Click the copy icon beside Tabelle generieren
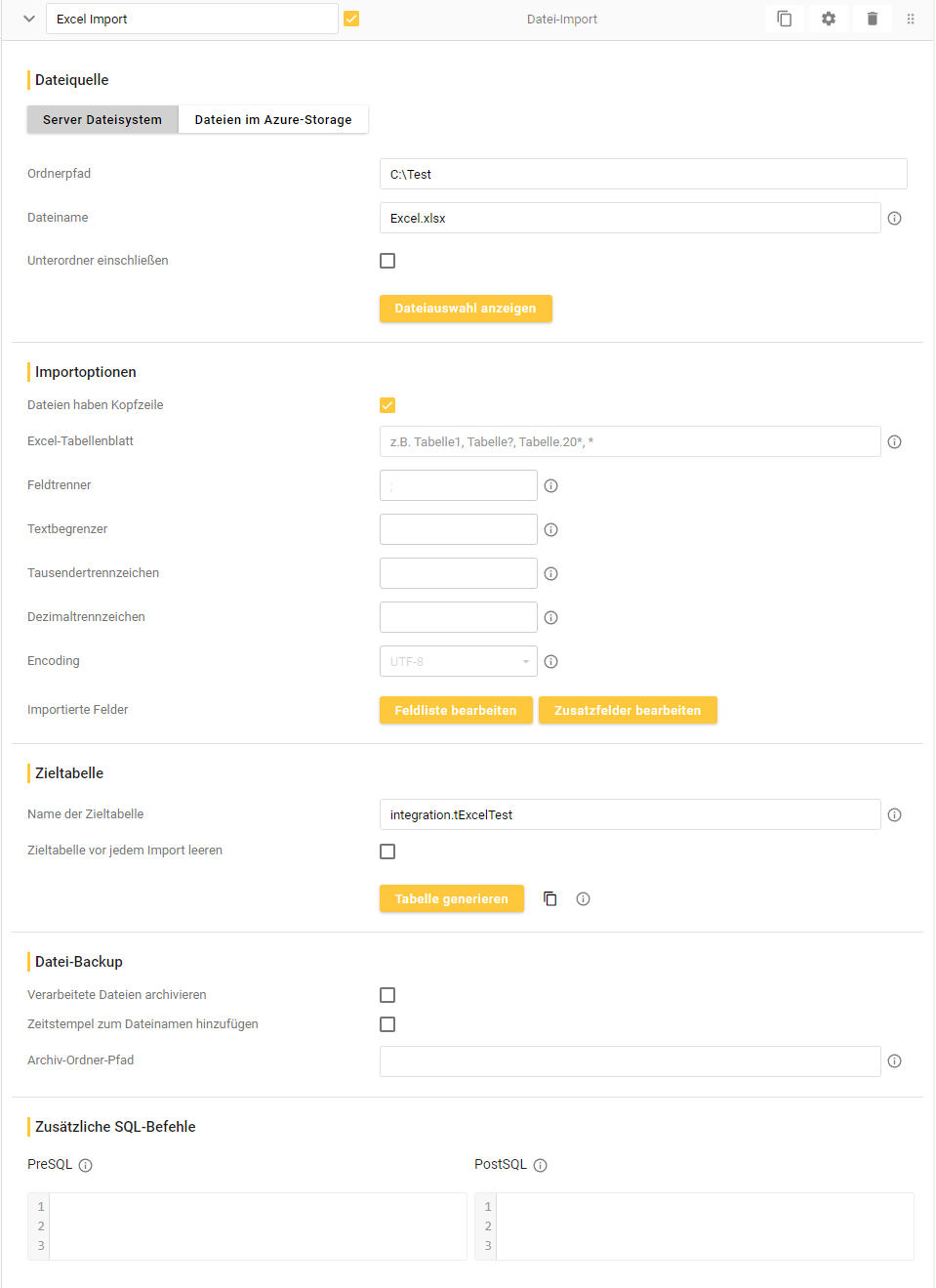The width and height of the screenshot is (936, 1288). 550,899
